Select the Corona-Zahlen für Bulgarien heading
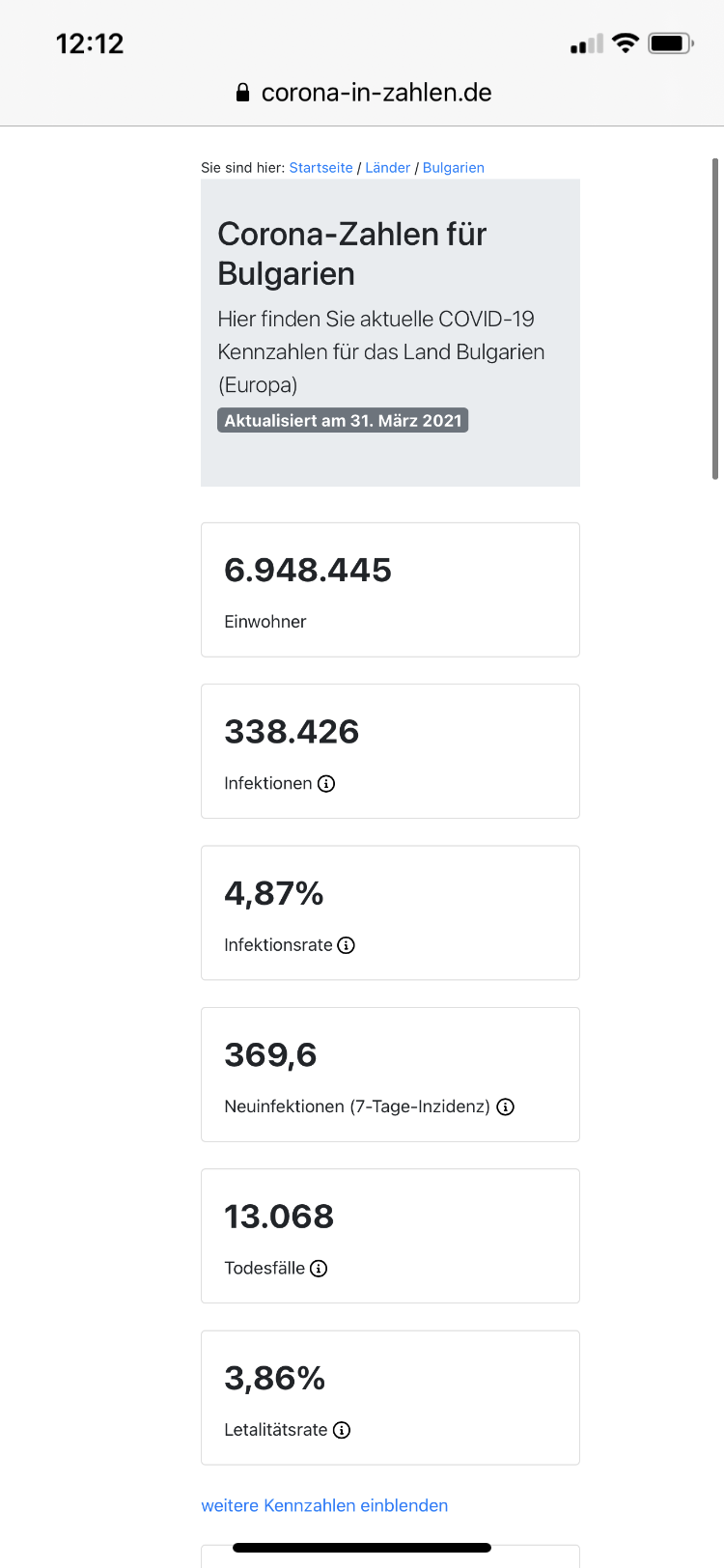The width and height of the screenshot is (724, 1568). pyautogui.click(x=352, y=254)
